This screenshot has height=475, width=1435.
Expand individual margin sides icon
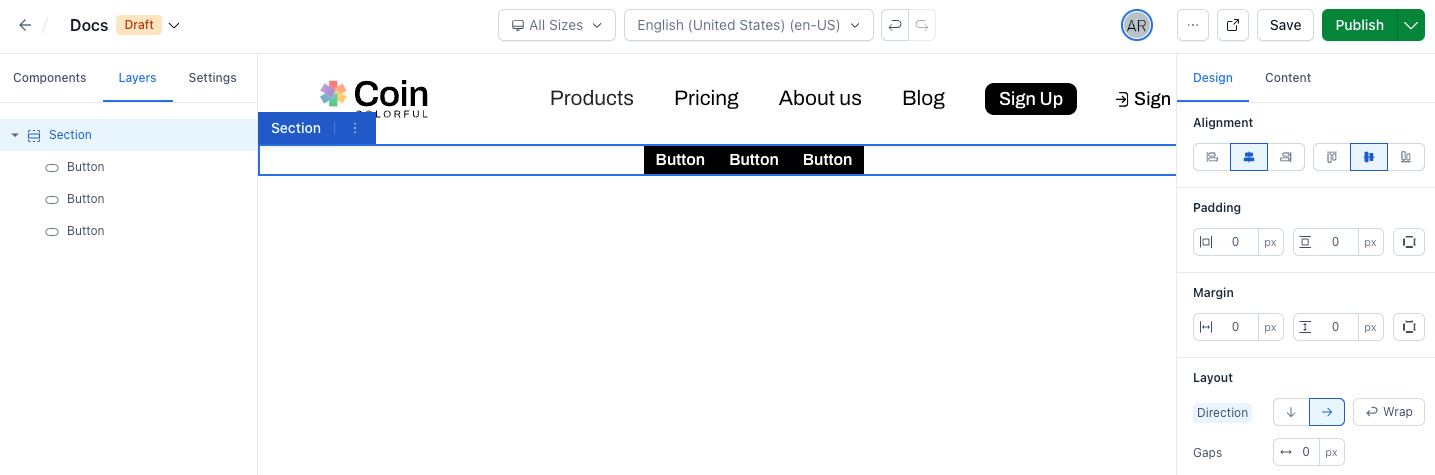1409,327
